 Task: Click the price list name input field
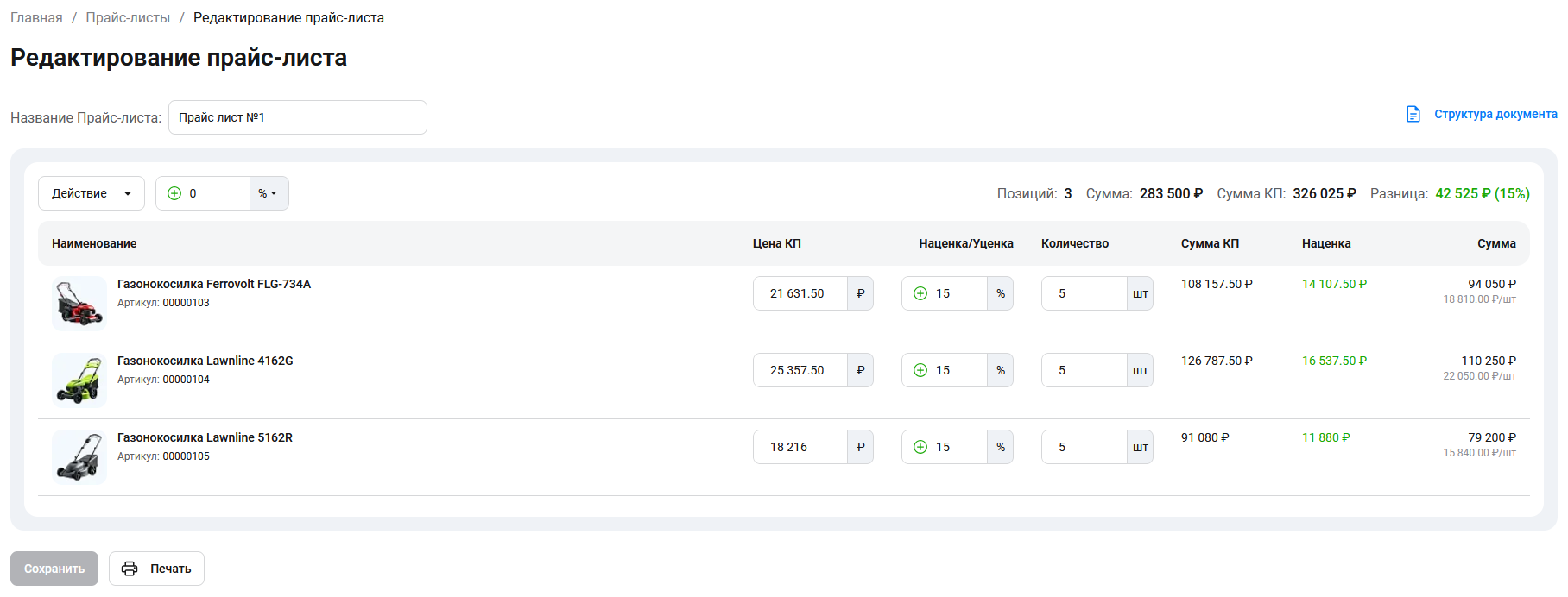click(297, 117)
